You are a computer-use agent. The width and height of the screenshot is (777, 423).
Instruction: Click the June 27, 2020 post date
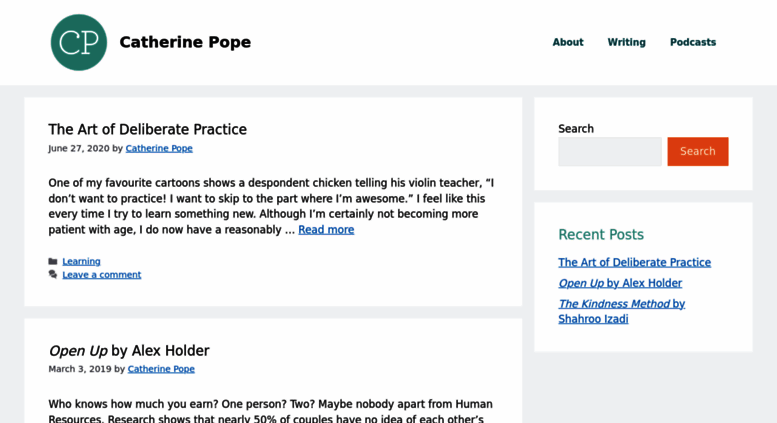79,148
